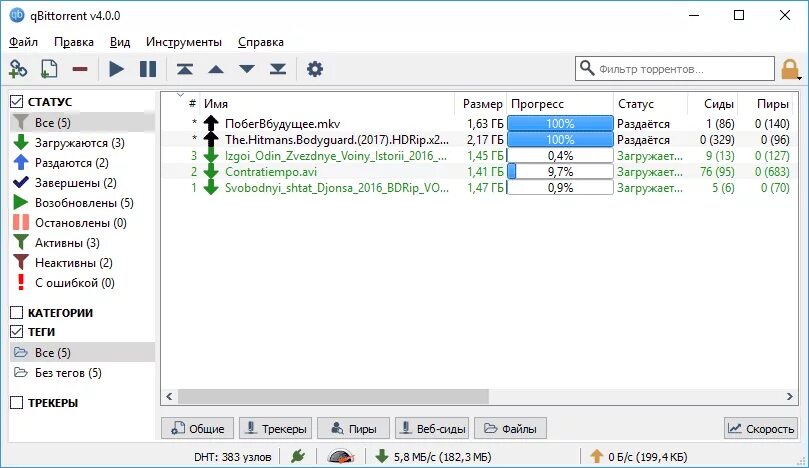Toggle the КАТЕГОРИИ section checkbox
The image size is (809, 468).
[17, 313]
